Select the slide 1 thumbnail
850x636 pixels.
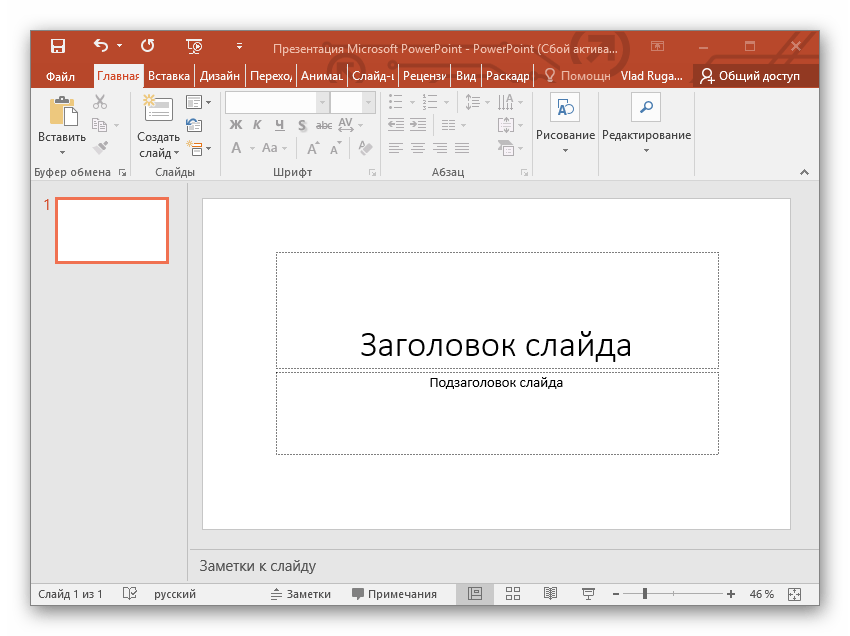(112, 230)
